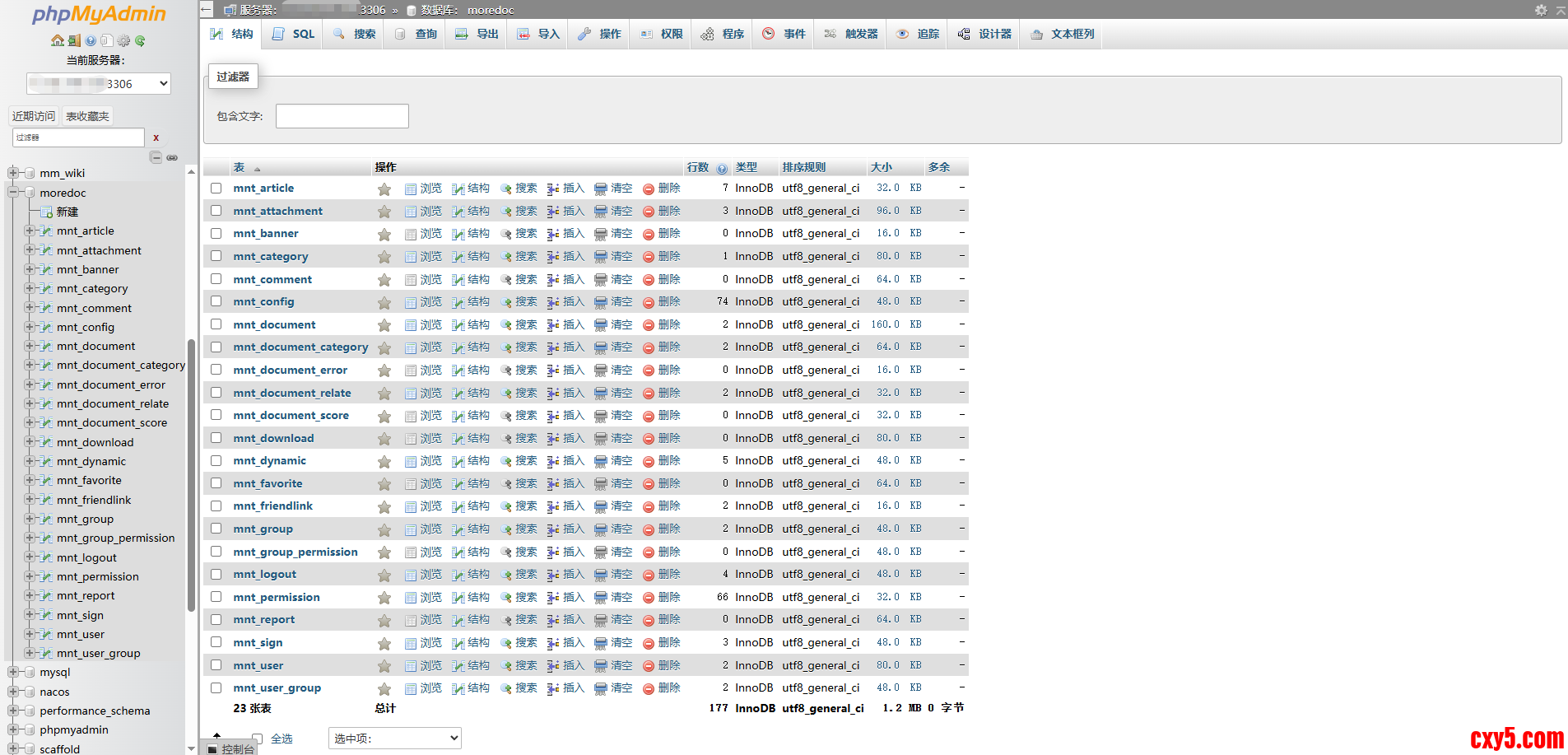1568x755 pixels.
Task: Click the collapse all tree icon
Action: (x=156, y=157)
